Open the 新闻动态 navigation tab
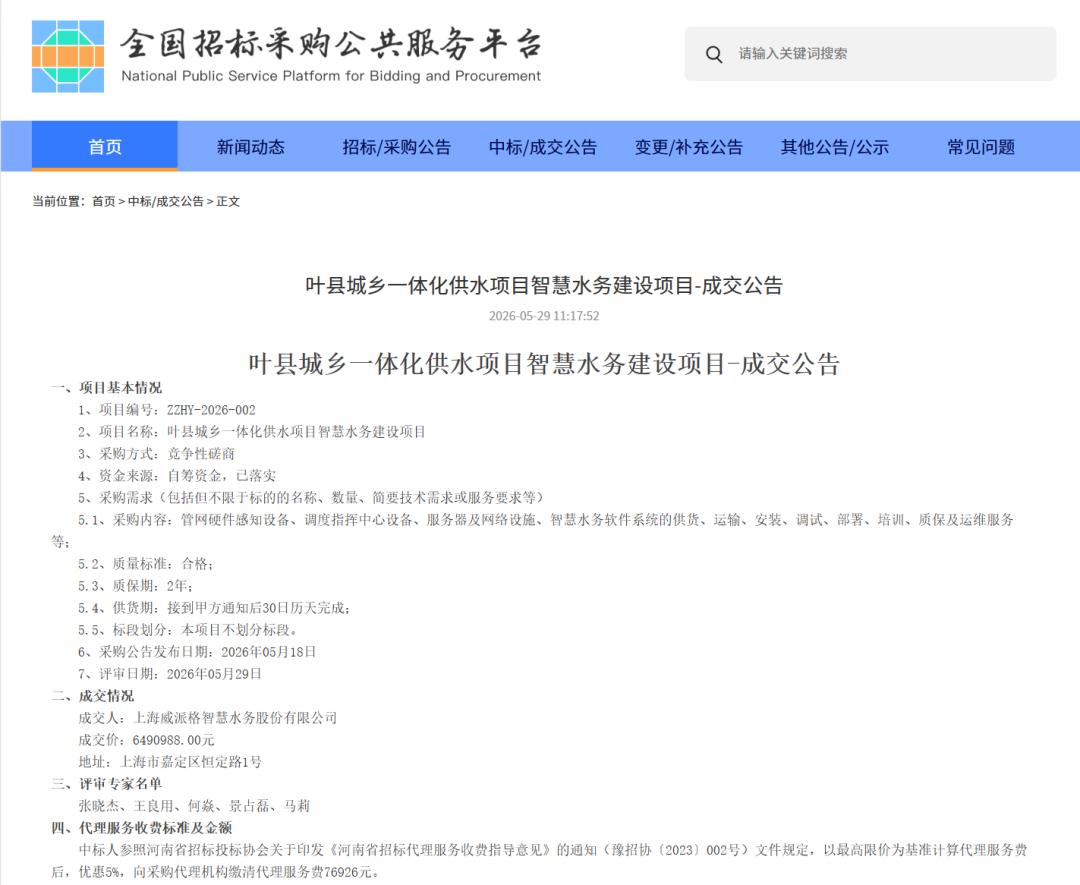 pyautogui.click(x=251, y=147)
